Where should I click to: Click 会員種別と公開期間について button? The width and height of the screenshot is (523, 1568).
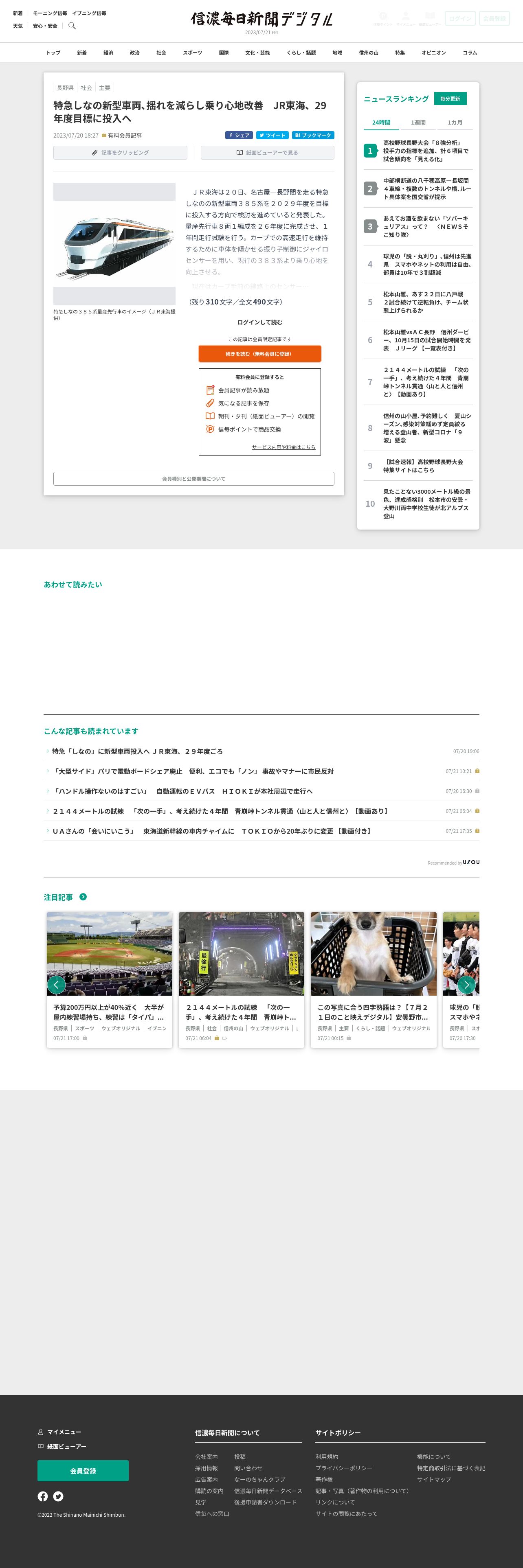(193, 478)
